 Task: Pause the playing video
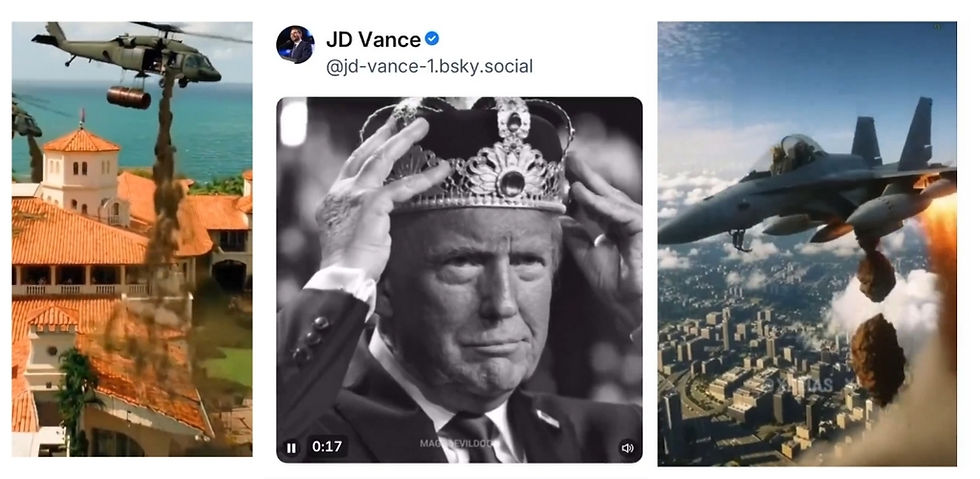click(x=291, y=448)
